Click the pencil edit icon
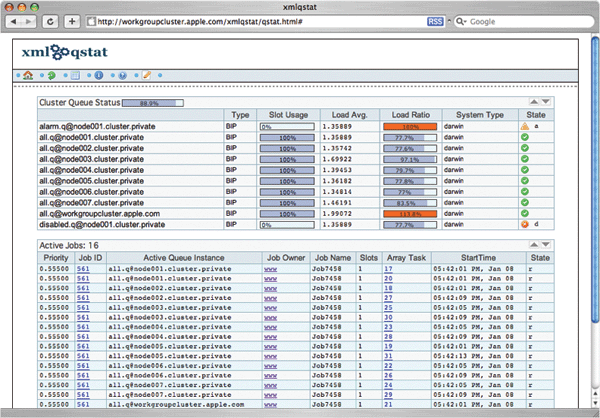 click(146, 76)
